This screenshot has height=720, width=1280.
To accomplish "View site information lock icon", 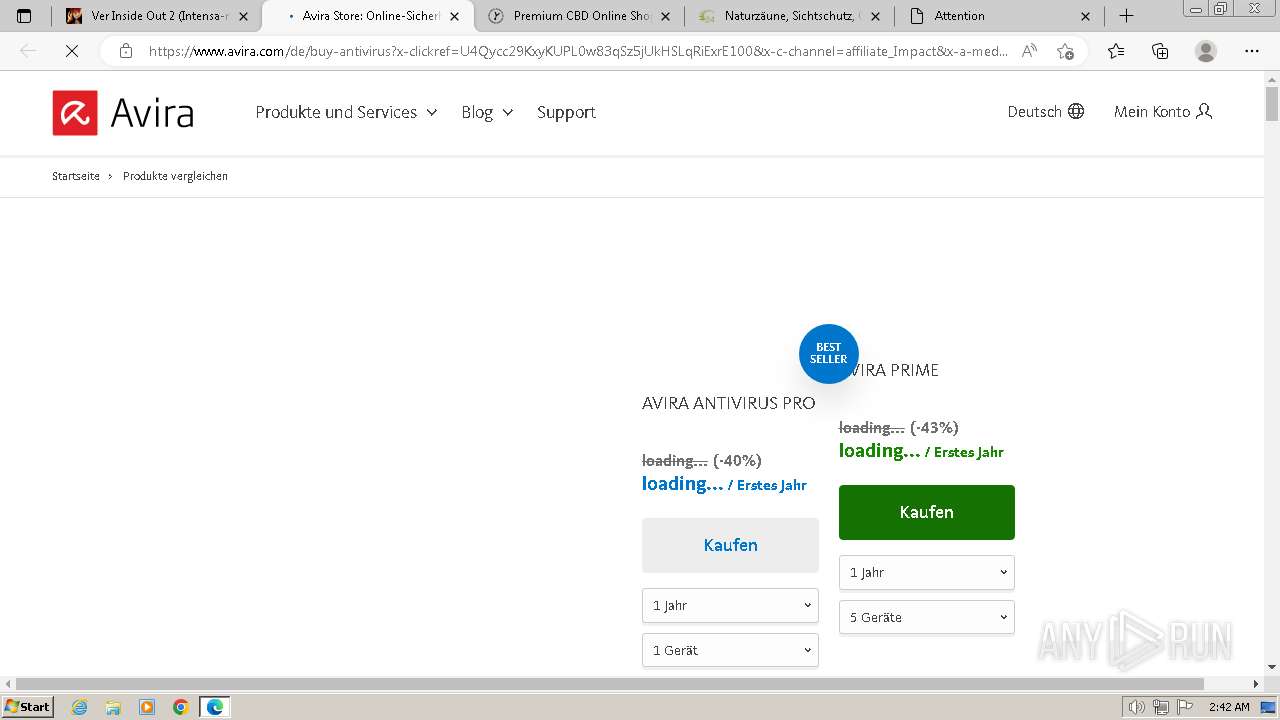I will [126, 51].
